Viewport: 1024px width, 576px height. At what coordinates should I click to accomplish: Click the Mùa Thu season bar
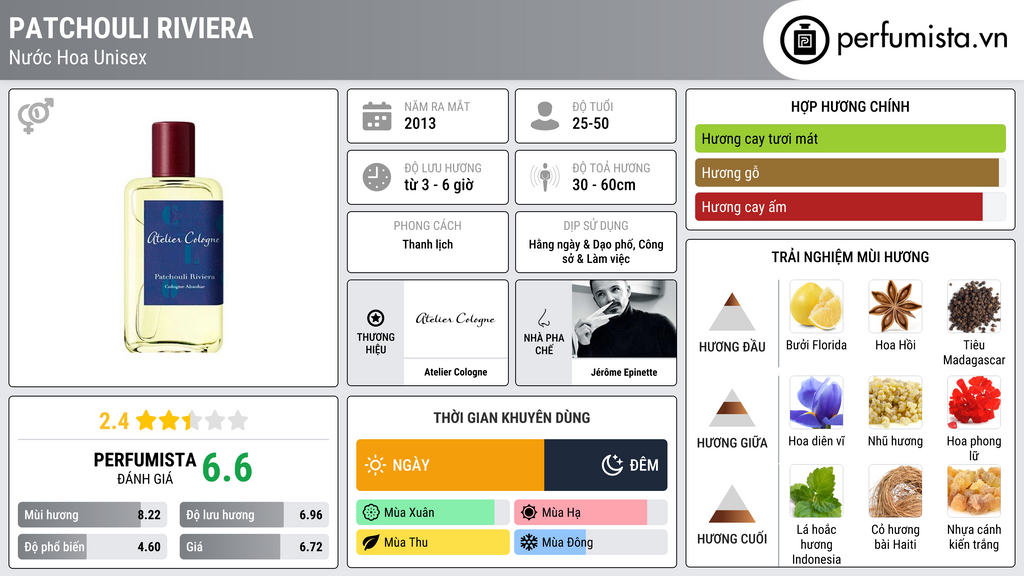433,542
